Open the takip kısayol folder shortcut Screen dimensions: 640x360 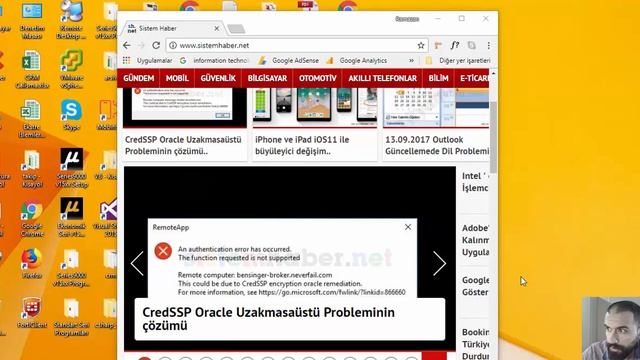[x=32, y=169]
